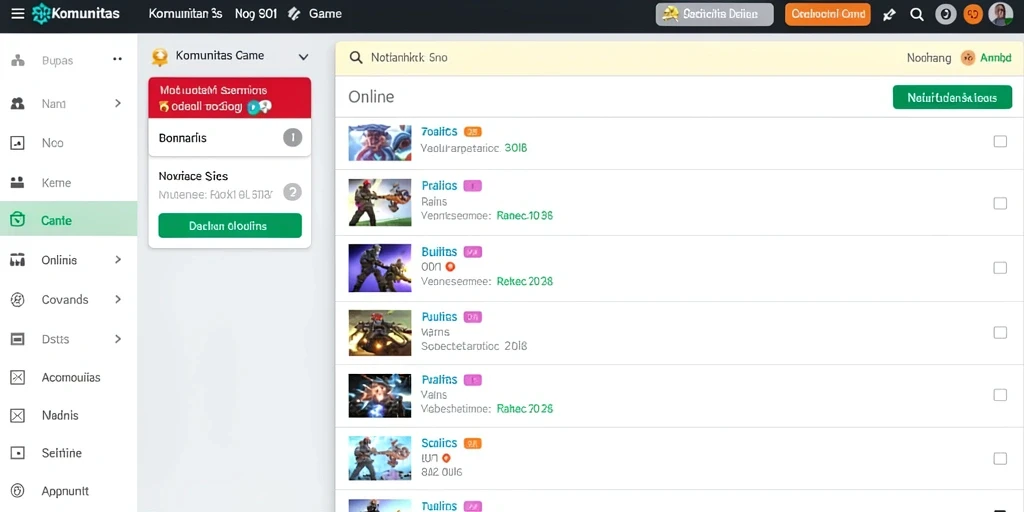Open the Komunitan 3s top nav item
The height and width of the screenshot is (512, 1024).
coord(185,14)
